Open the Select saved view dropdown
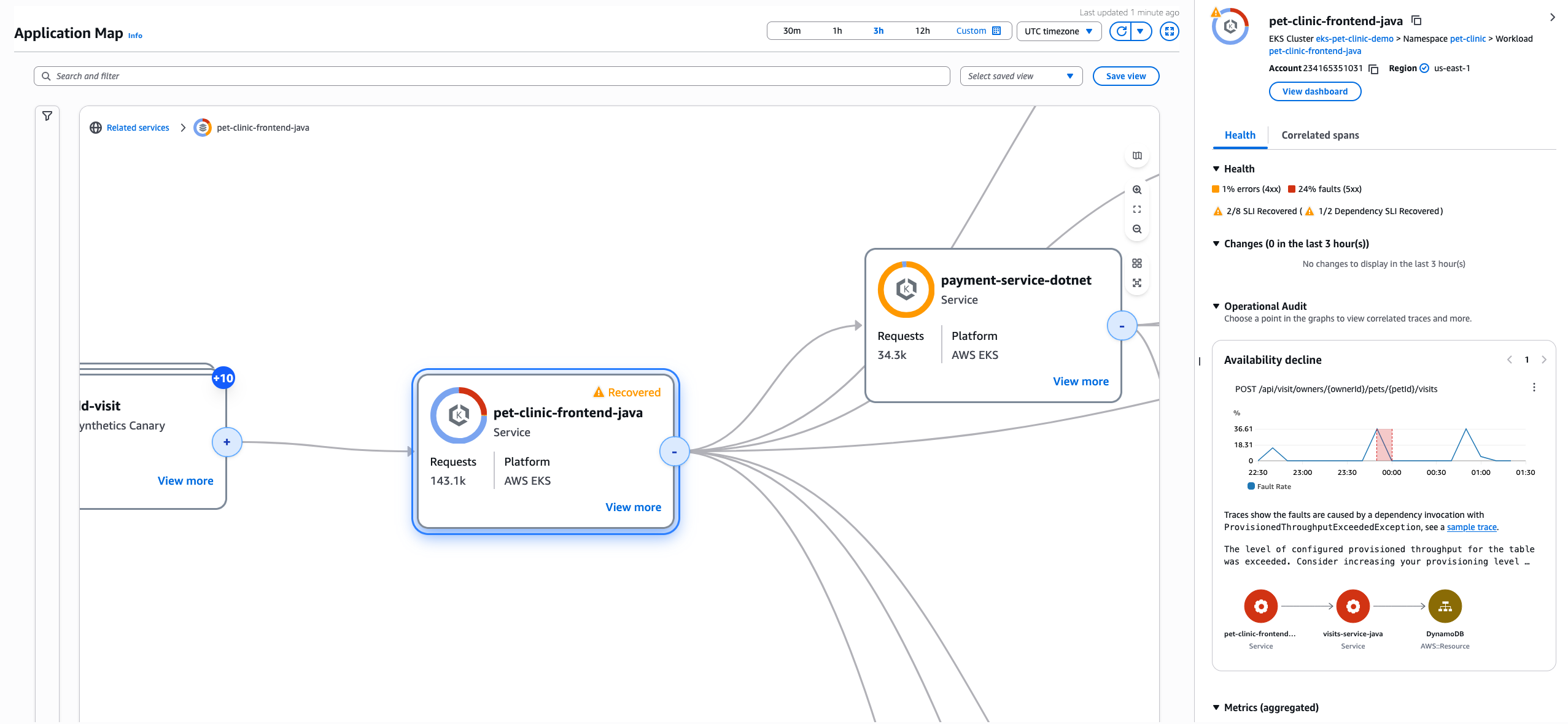The height and width of the screenshot is (724, 1568). pos(1021,75)
